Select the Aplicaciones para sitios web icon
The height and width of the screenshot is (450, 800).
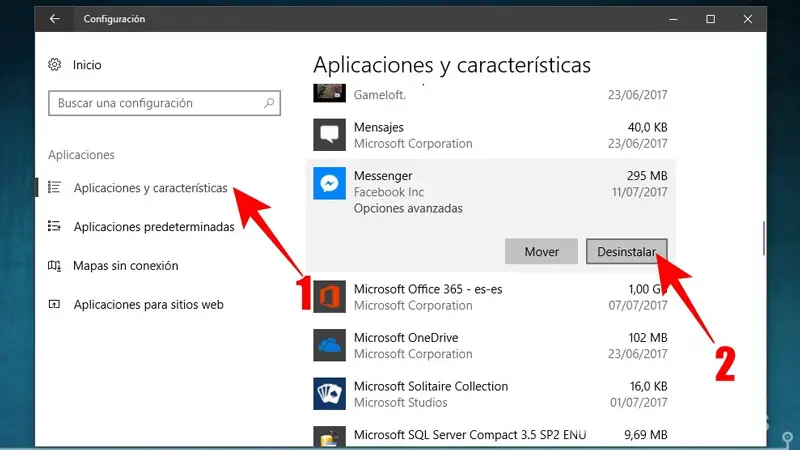click(55, 304)
